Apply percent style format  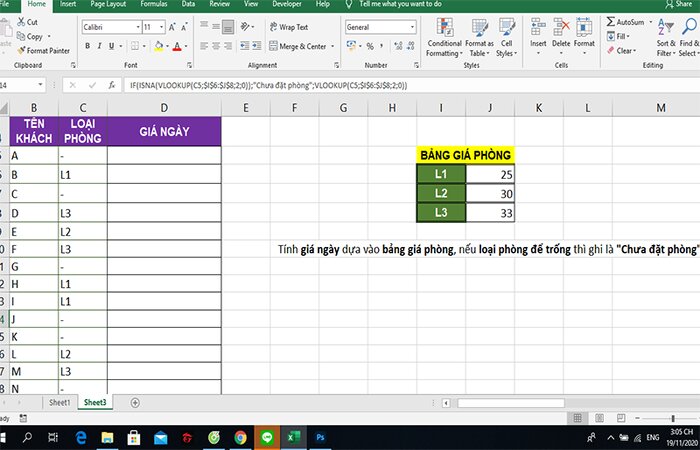click(370, 46)
